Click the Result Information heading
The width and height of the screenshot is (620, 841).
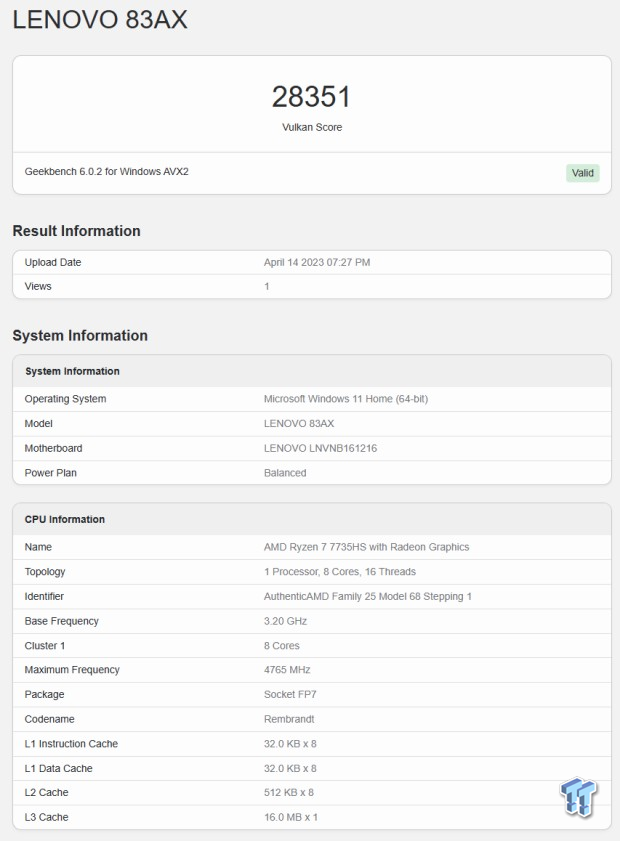(77, 231)
